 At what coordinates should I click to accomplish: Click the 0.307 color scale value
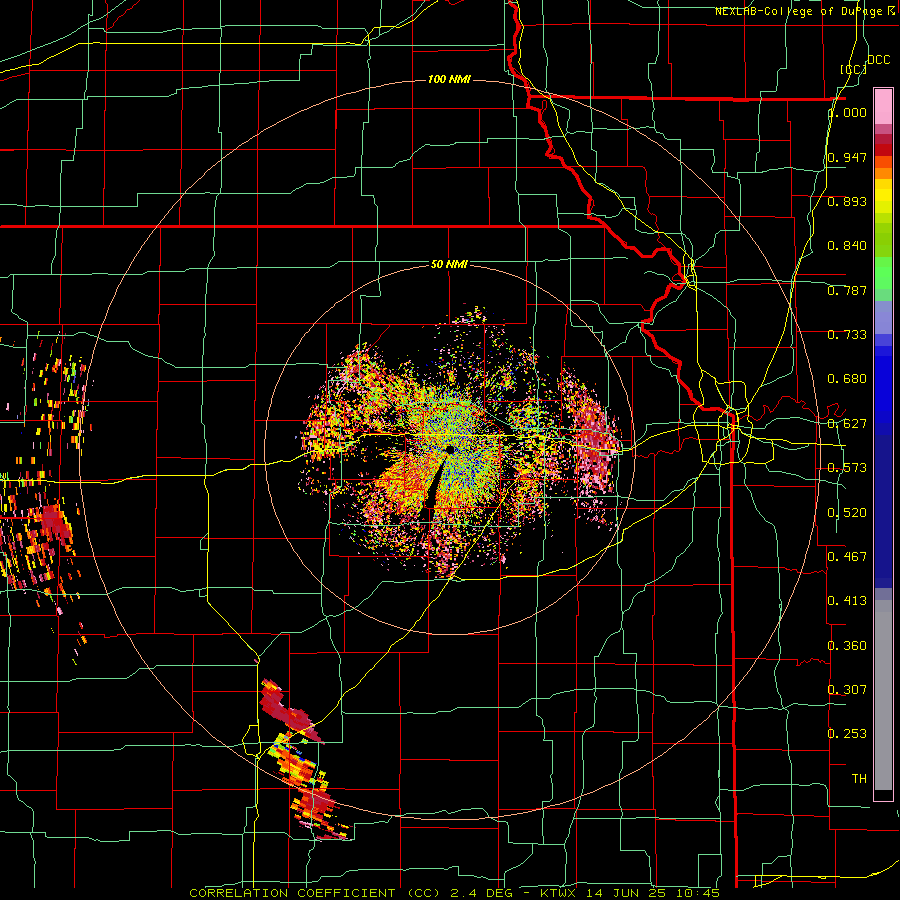click(x=847, y=690)
